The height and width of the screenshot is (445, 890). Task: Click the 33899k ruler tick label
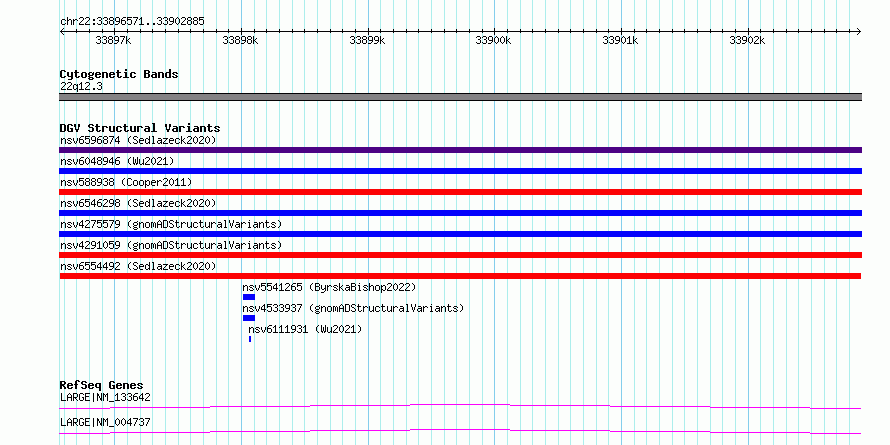coord(368,40)
